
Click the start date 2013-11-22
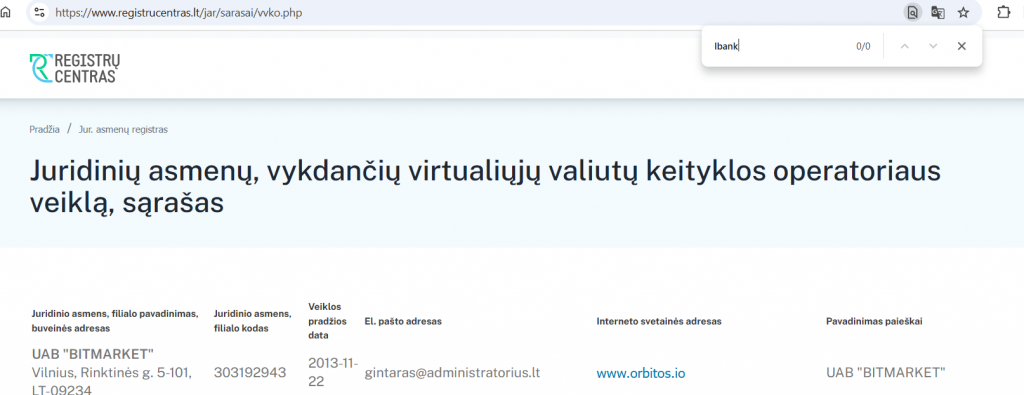click(333, 372)
